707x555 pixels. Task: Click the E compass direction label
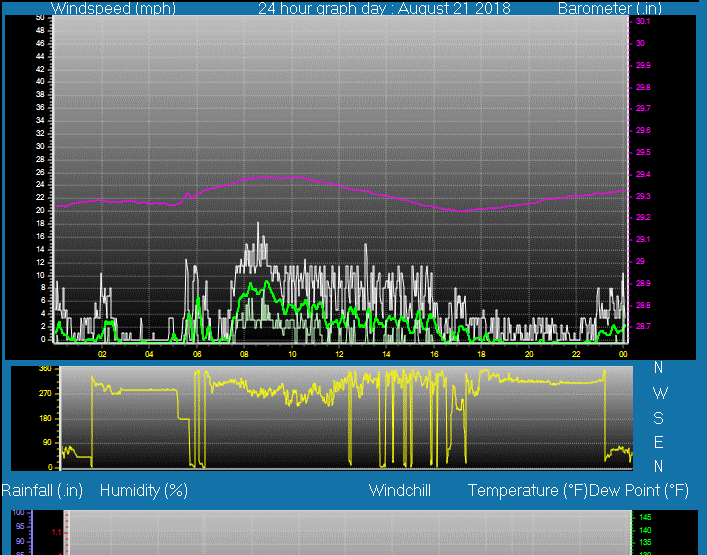point(658,443)
